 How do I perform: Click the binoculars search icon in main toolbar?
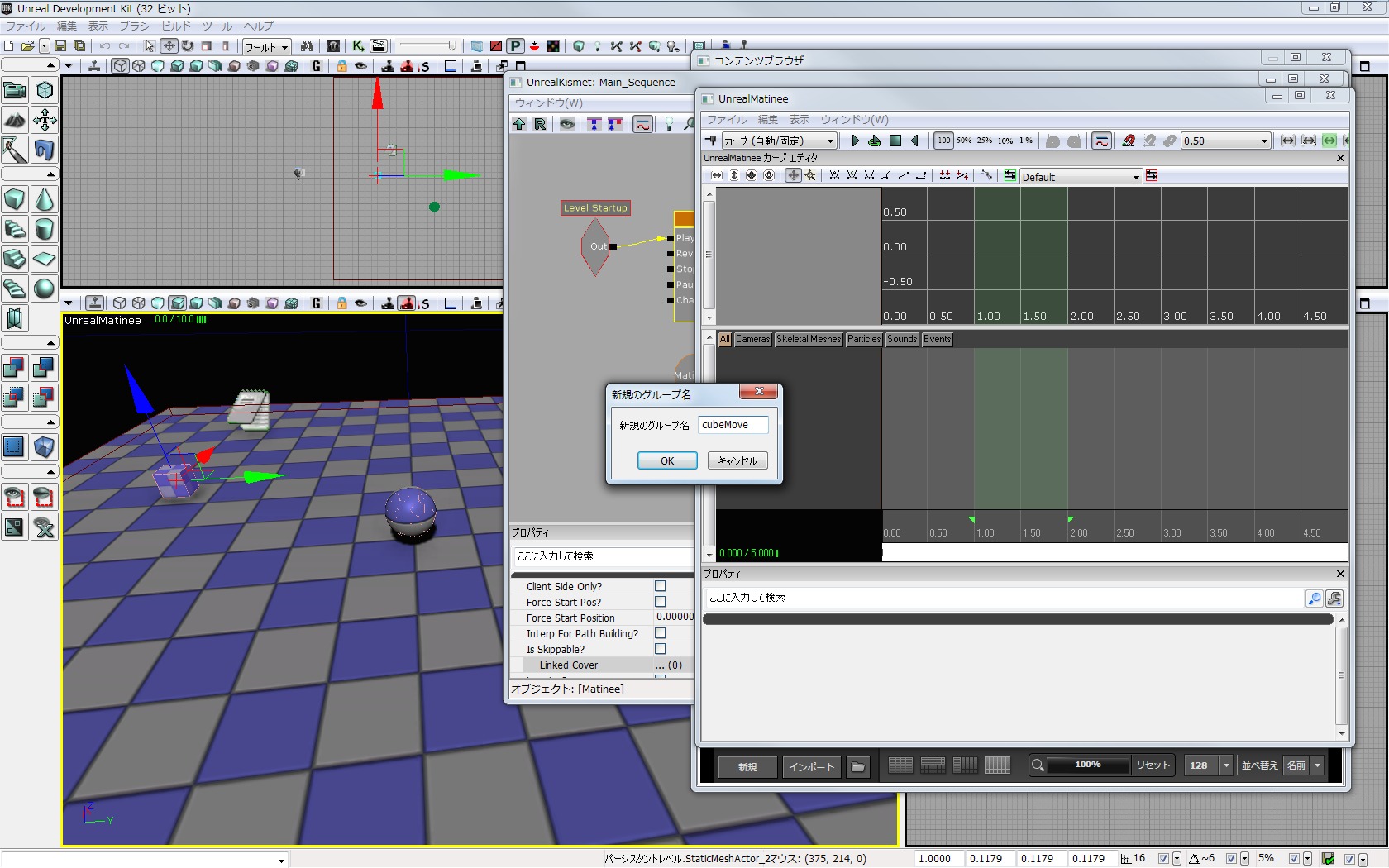click(308, 46)
